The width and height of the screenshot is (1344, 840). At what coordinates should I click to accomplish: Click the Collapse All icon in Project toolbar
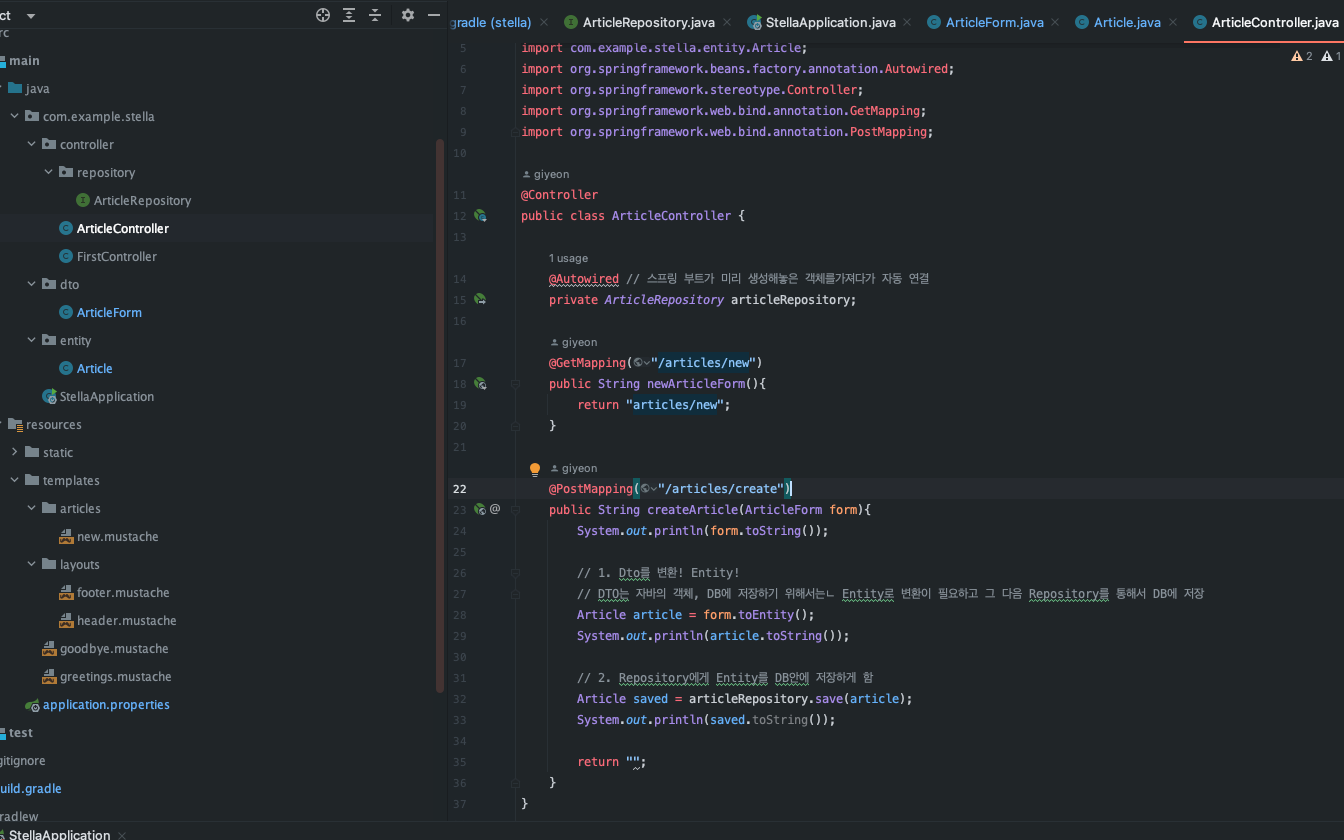click(375, 15)
